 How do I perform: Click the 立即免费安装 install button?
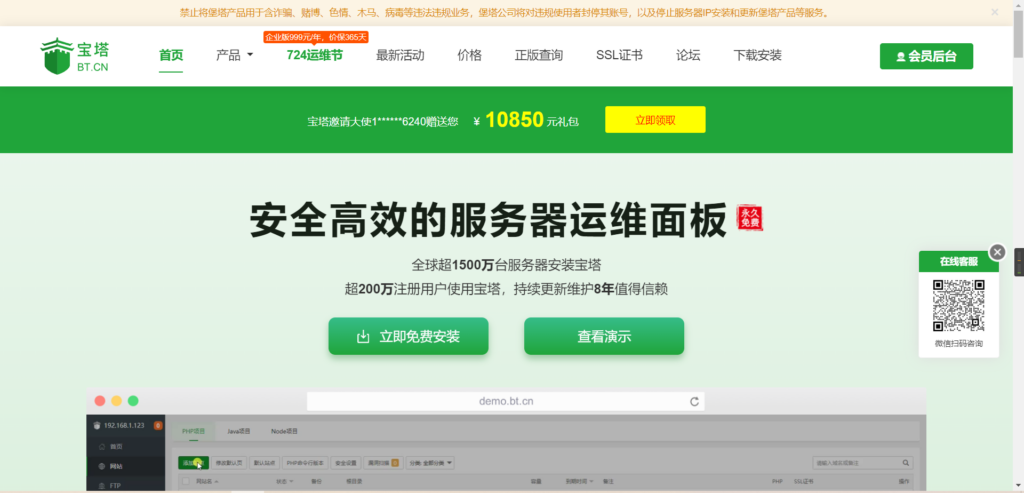(408, 336)
